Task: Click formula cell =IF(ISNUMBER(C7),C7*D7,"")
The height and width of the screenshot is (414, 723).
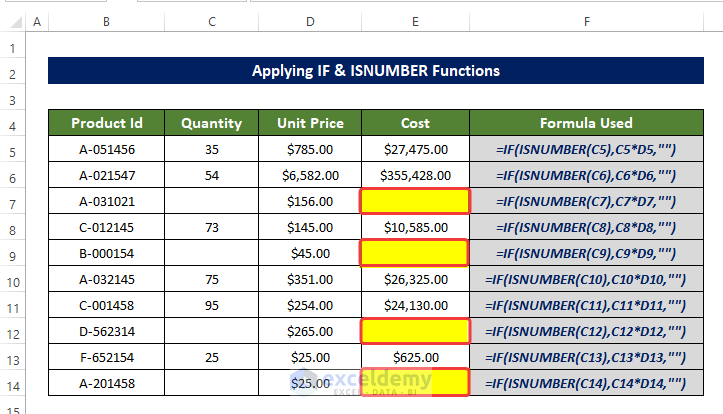Action: coord(587,201)
